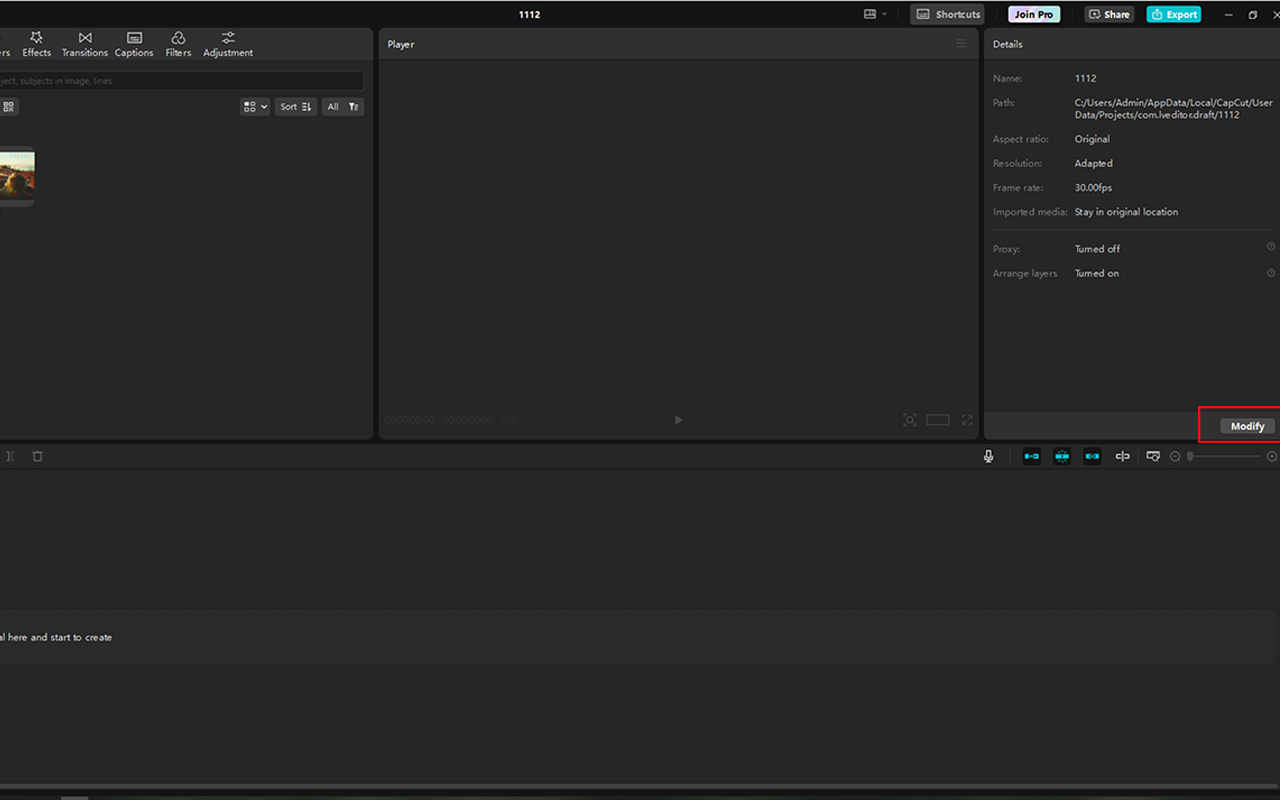Switch to the Transitions tab
This screenshot has width=1280, height=800.
click(85, 44)
